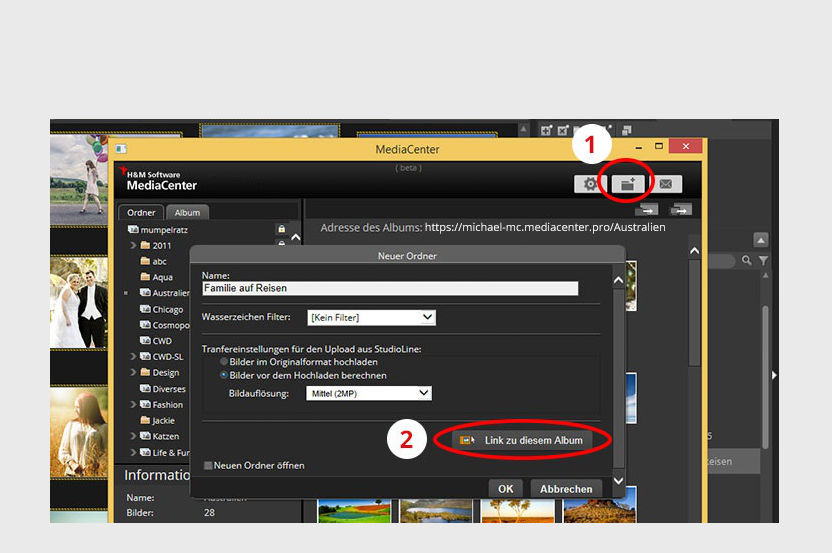Select 'Bilder vor dem Hochladen berechnen' option
832x553 pixels.
click(x=224, y=375)
